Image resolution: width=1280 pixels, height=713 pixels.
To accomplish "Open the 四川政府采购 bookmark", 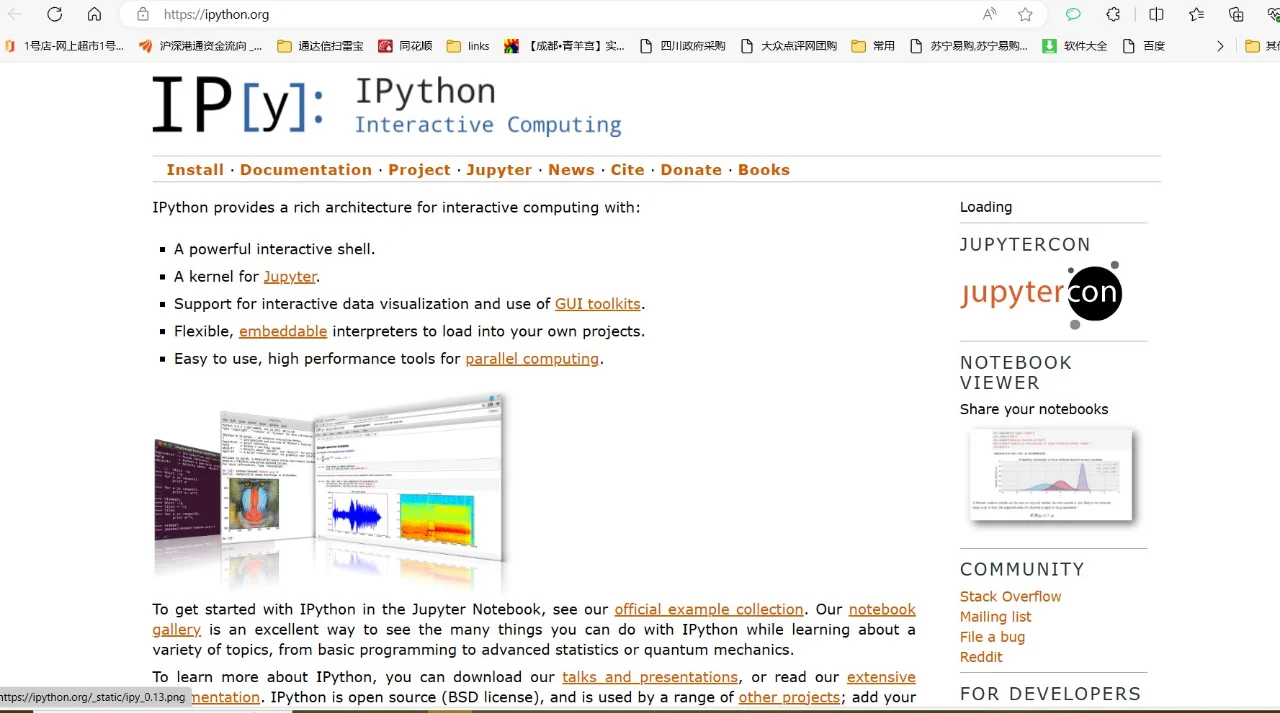I will click(682, 46).
